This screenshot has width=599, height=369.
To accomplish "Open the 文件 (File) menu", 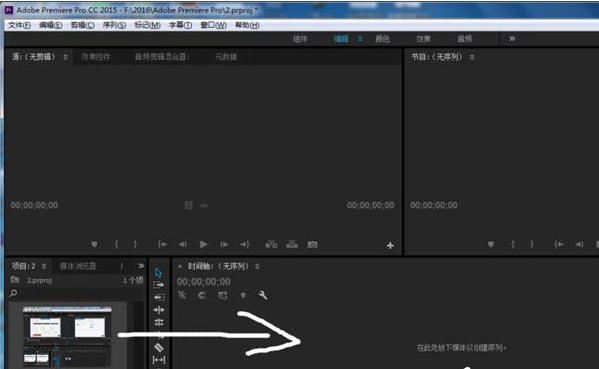I will 19,25.
